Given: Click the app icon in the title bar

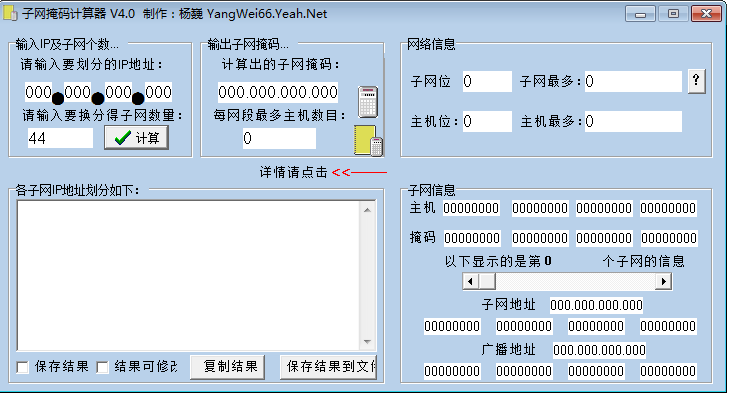Looking at the screenshot, I should [11, 13].
